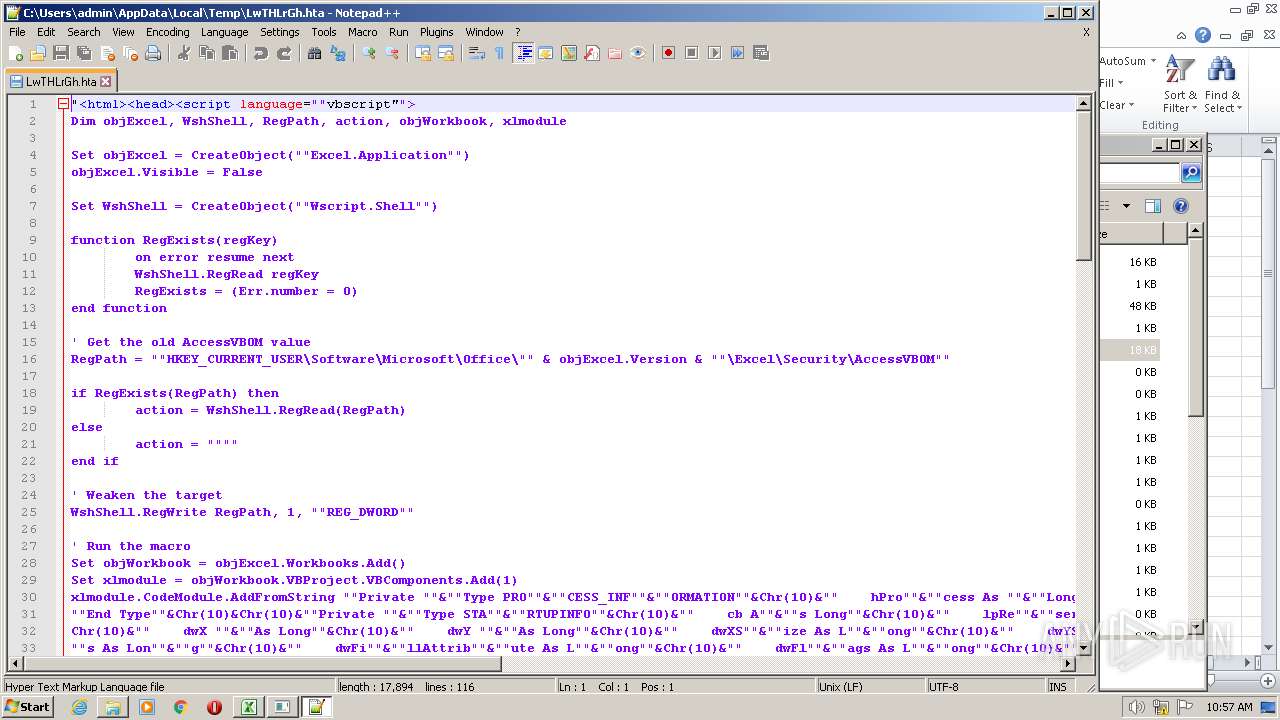The width and height of the screenshot is (1280, 720).
Task: Click the search button in Explorer window
Action: [x=1190, y=173]
